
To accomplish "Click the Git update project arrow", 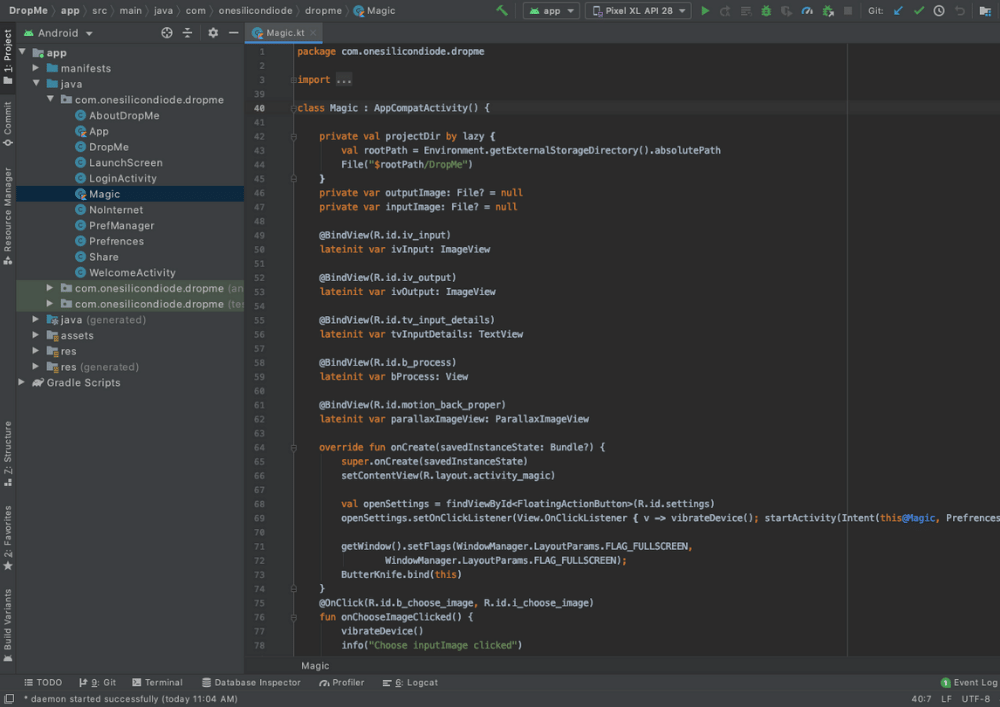I will click(x=897, y=11).
